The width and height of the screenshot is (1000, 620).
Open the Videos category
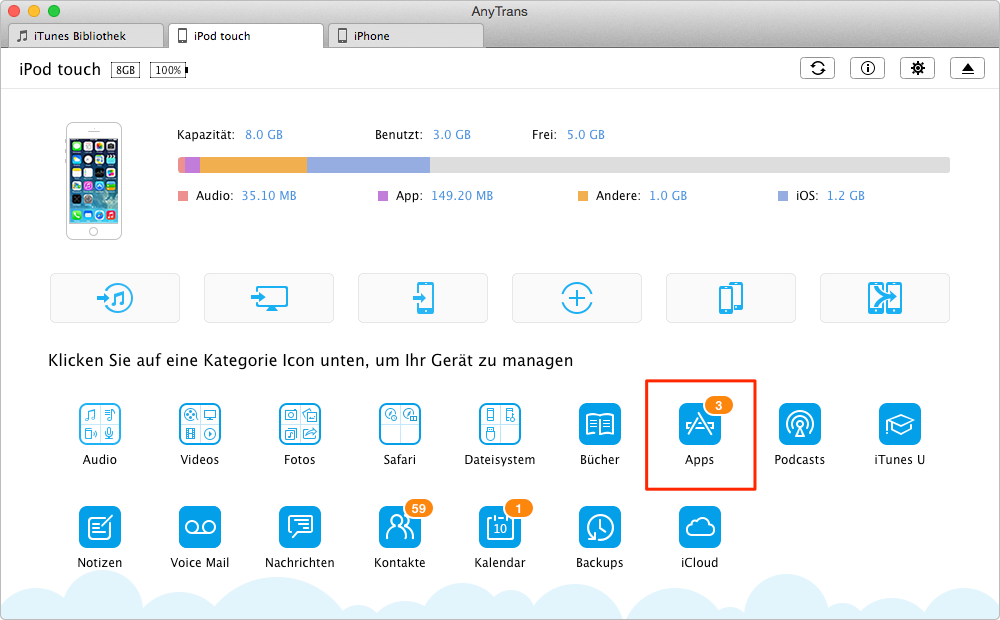200,424
